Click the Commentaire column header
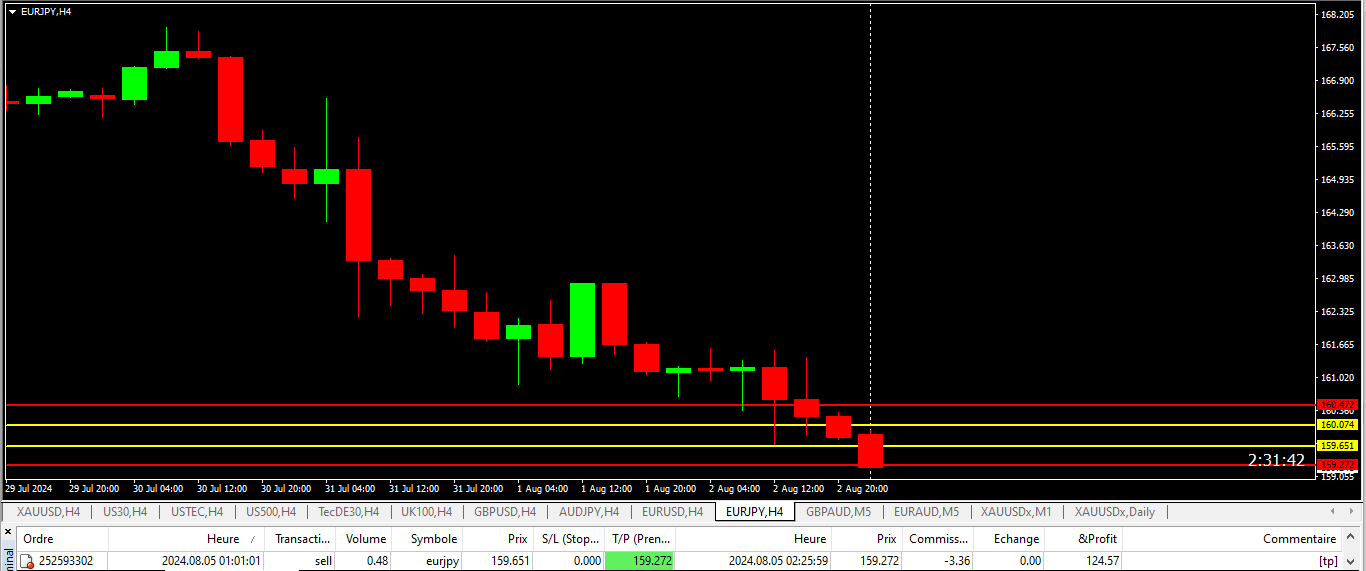 pos(1298,539)
